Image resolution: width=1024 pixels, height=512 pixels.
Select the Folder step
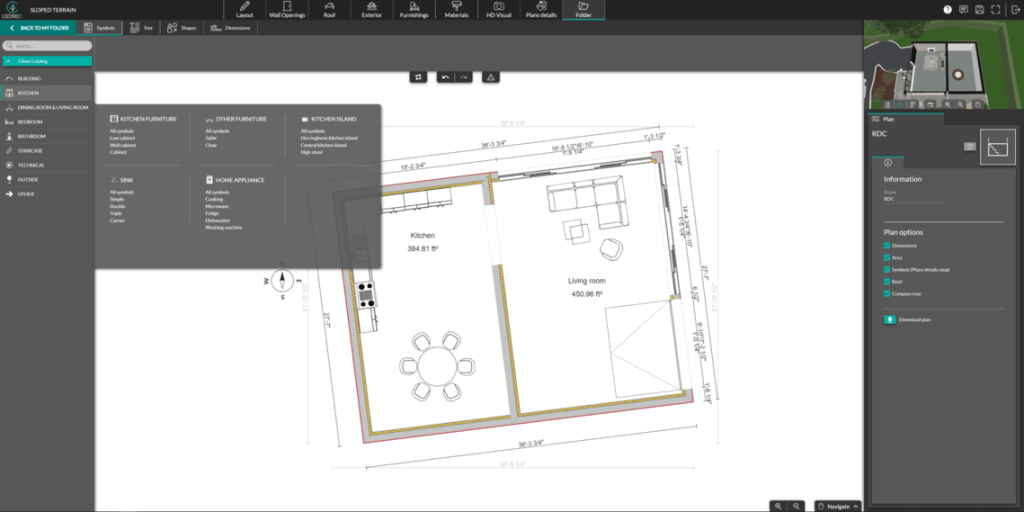pos(584,10)
